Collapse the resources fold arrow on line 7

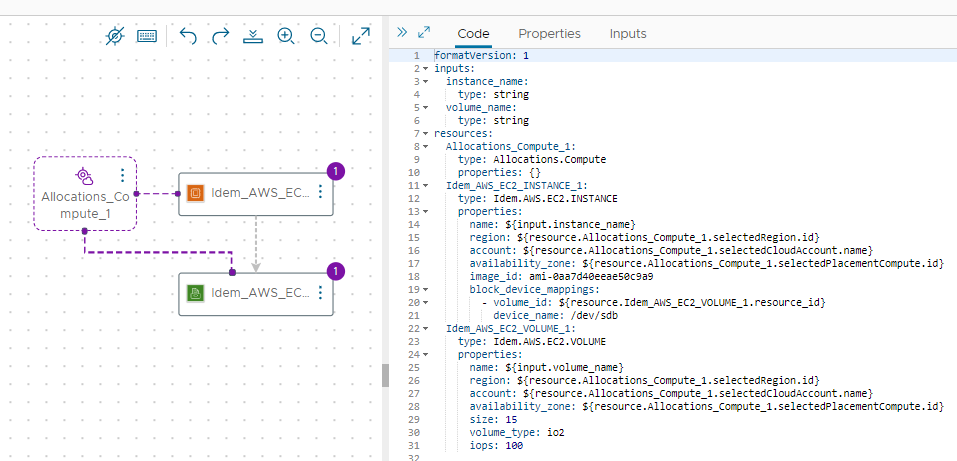[x=426, y=133]
